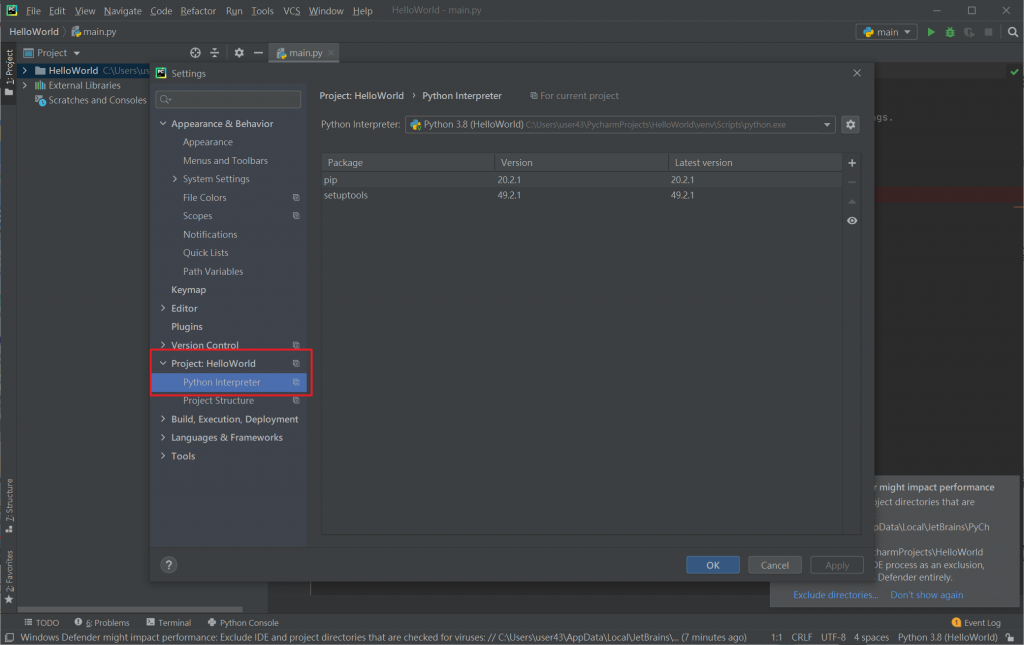The width and height of the screenshot is (1024, 645).
Task: Expand HelloWorld folder in Project tree
Action: [x=25, y=71]
